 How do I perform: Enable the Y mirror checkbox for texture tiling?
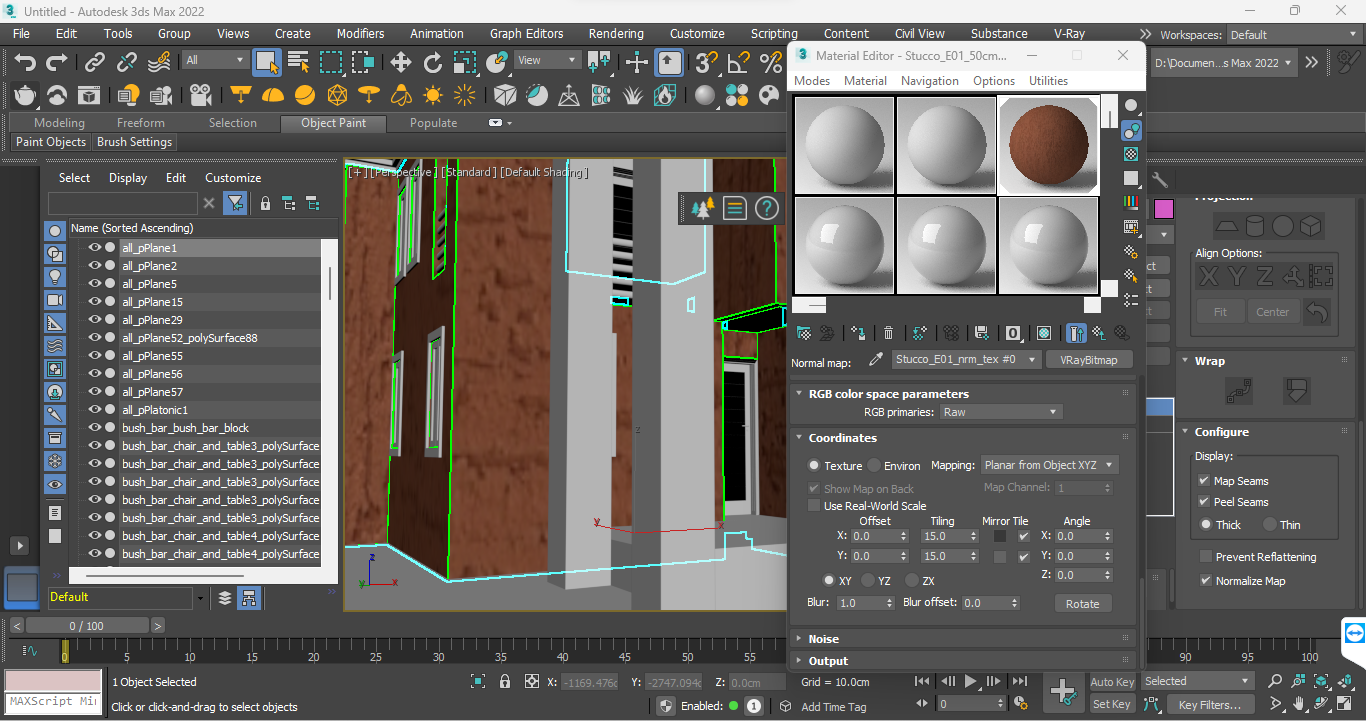1002,556
